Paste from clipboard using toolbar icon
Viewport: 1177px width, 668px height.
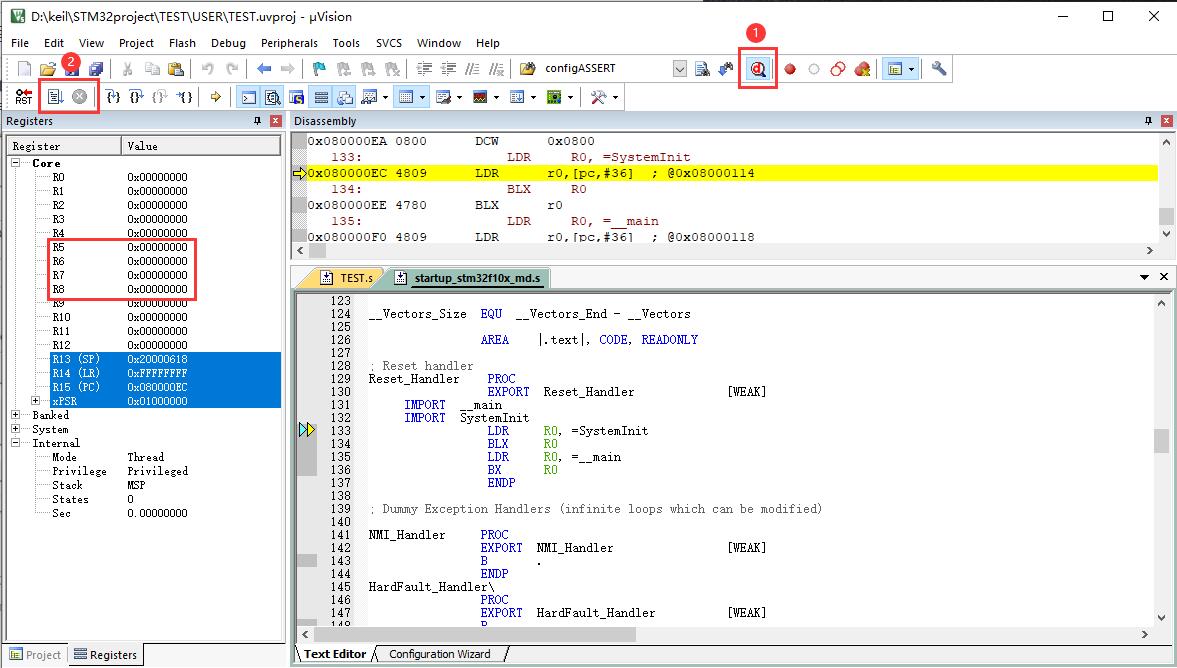coord(176,69)
